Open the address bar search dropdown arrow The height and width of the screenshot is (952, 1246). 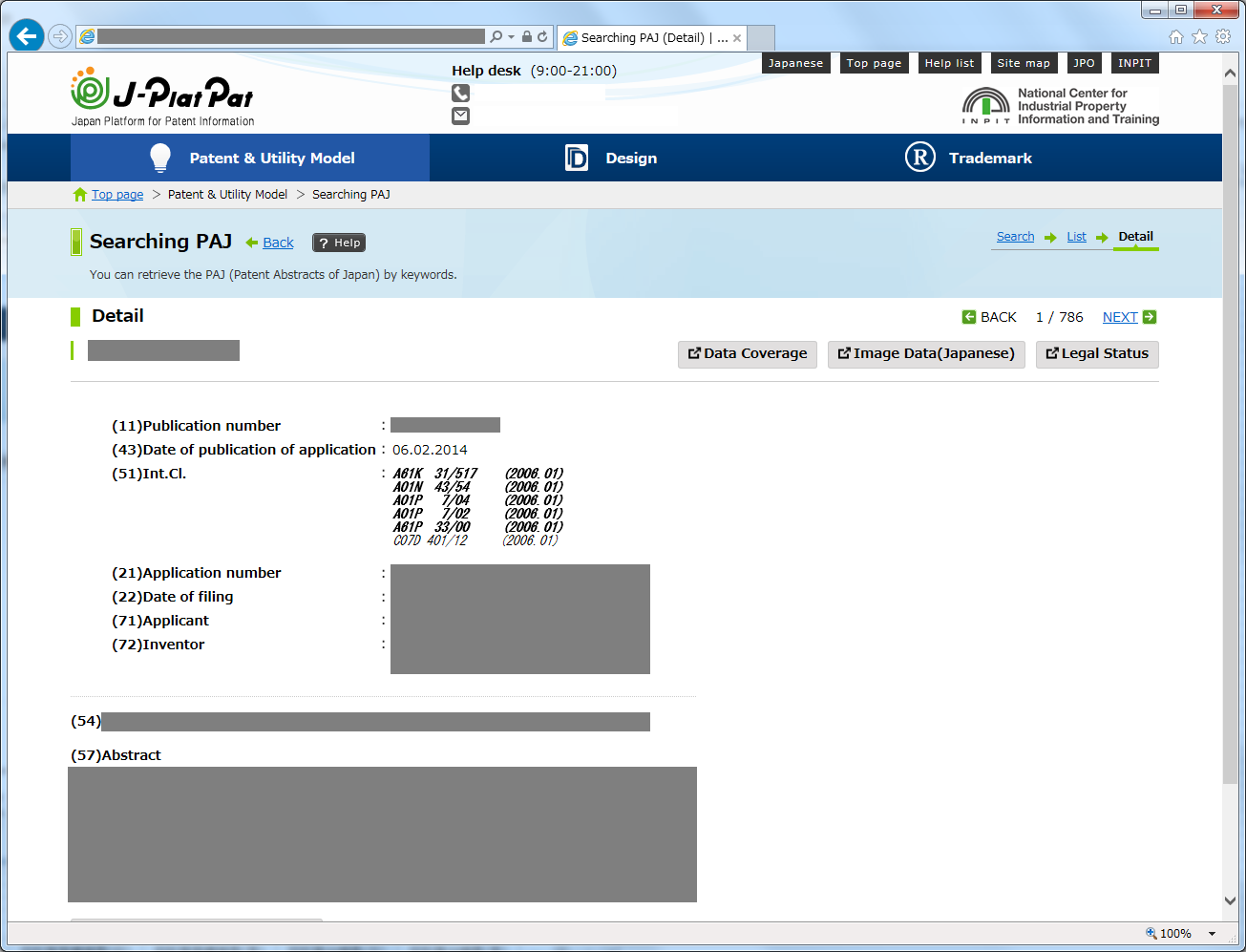pos(511,37)
